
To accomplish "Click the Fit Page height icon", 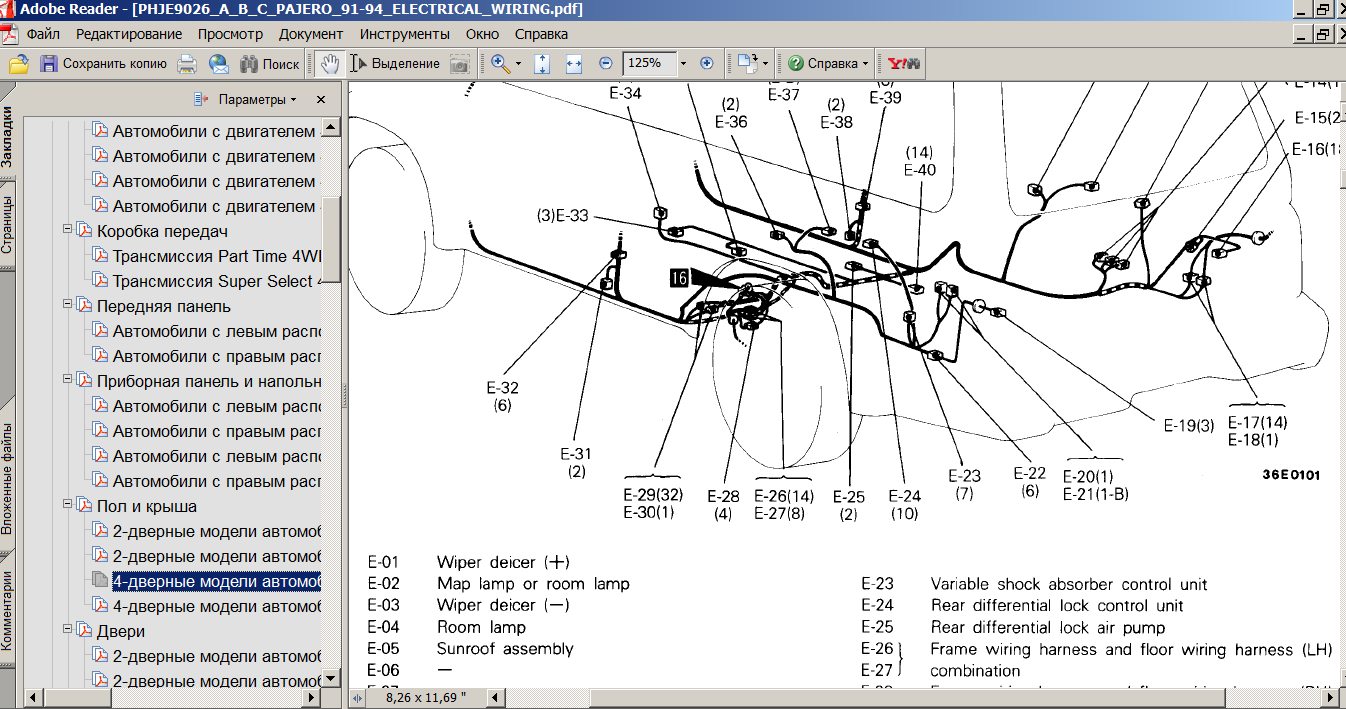I will [x=542, y=64].
